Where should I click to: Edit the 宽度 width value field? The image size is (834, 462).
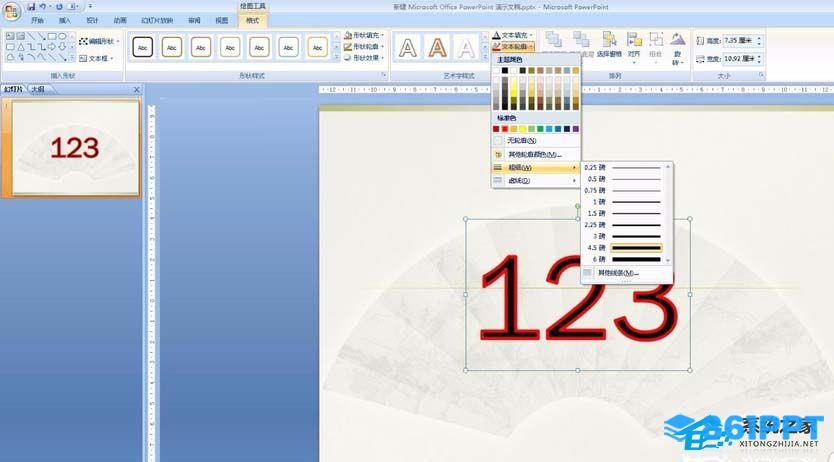[738, 58]
